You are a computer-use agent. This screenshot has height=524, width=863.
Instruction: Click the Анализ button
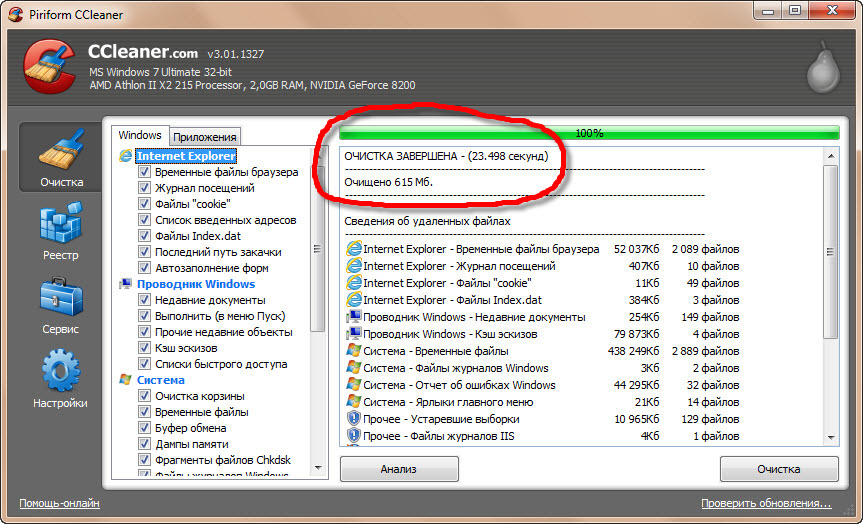pyautogui.click(x=399, y=470)
